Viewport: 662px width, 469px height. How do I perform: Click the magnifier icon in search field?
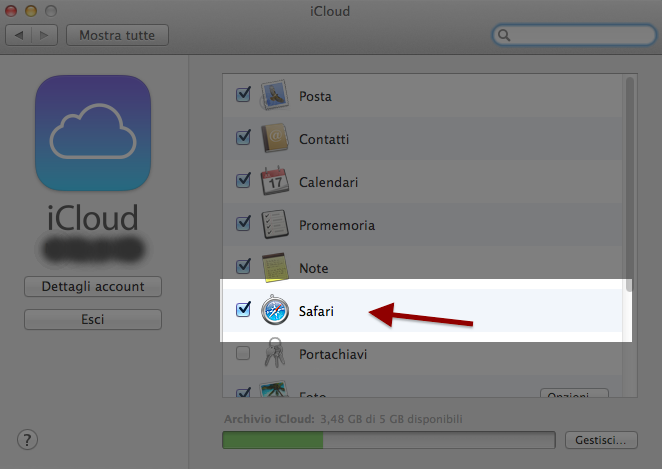[504, 35]
